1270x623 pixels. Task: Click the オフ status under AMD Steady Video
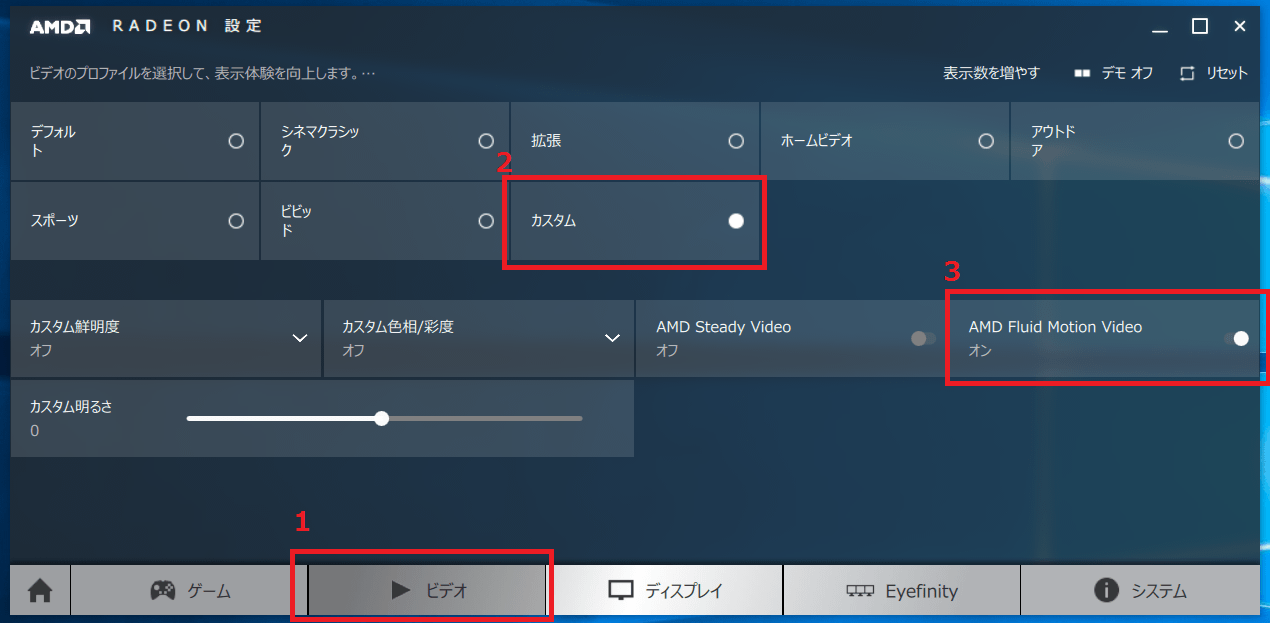click(x=667, y=351)
